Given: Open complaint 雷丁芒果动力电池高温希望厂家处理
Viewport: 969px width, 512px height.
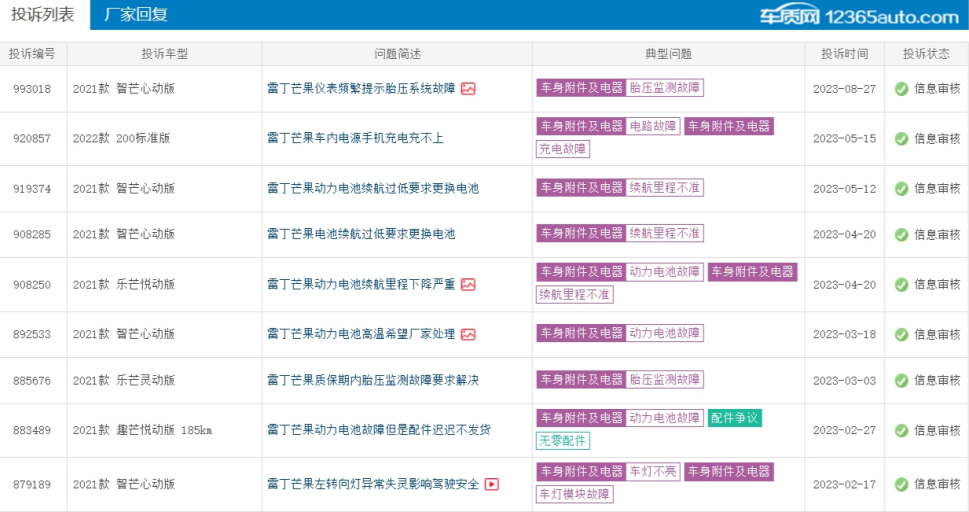Looking at the screenshot, I should 361,334.
